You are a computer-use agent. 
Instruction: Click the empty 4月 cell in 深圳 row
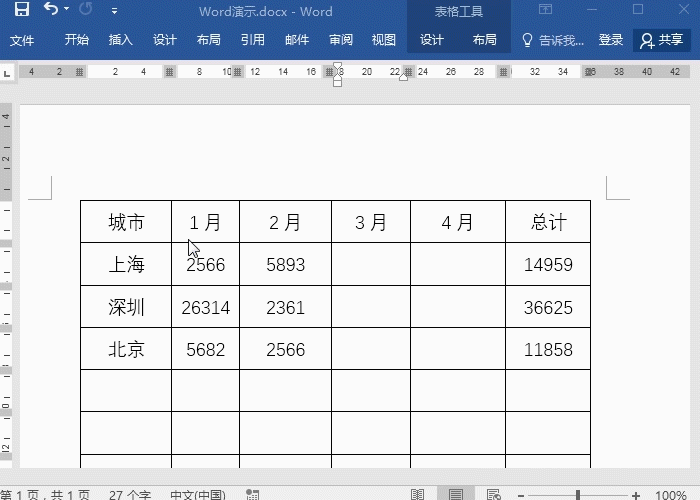coord(458,307)
